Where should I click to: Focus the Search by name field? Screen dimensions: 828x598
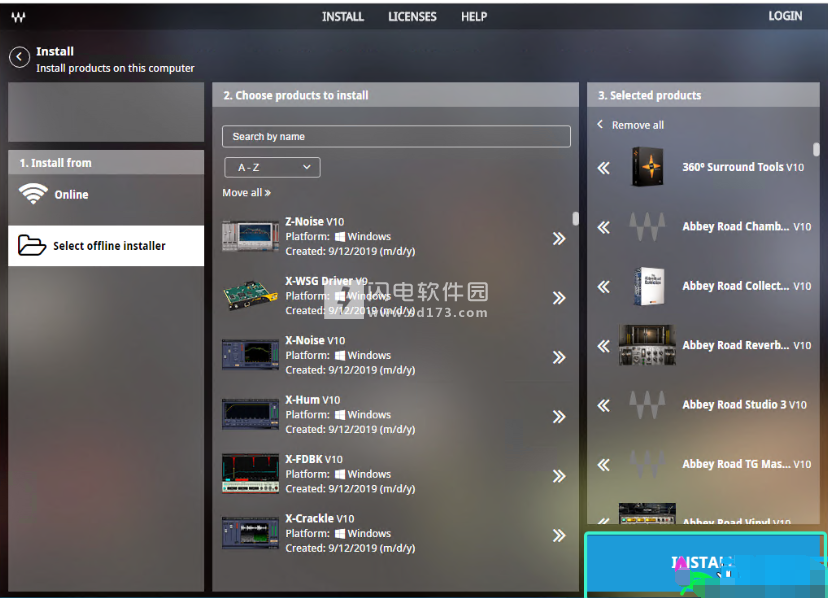396,136
